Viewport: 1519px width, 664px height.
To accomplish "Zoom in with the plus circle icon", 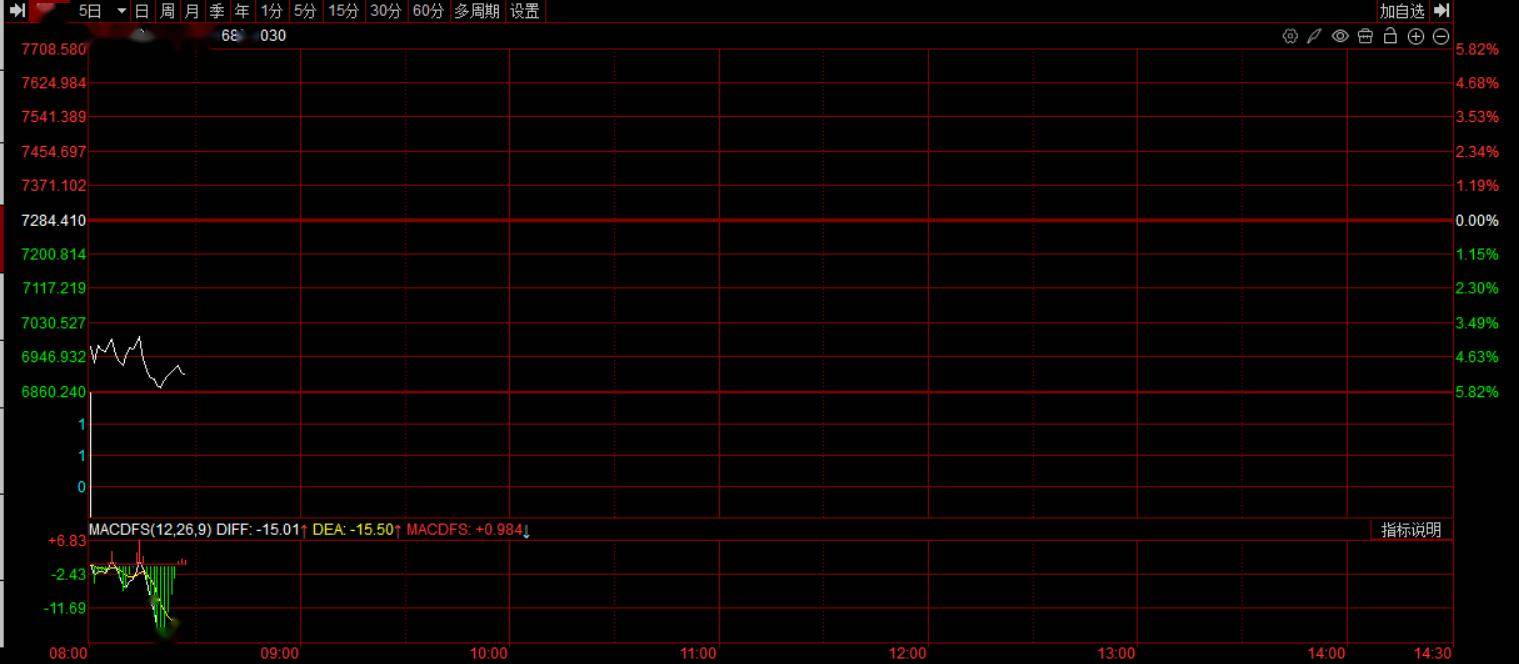I will pos(1415,36).
